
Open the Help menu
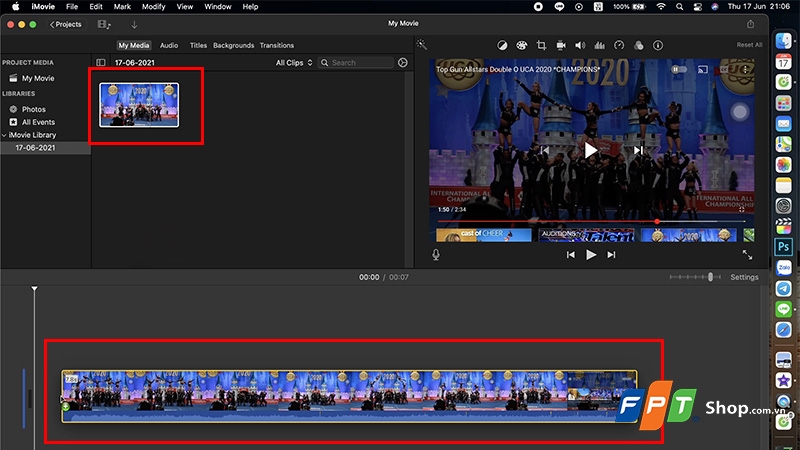(250, 7)
